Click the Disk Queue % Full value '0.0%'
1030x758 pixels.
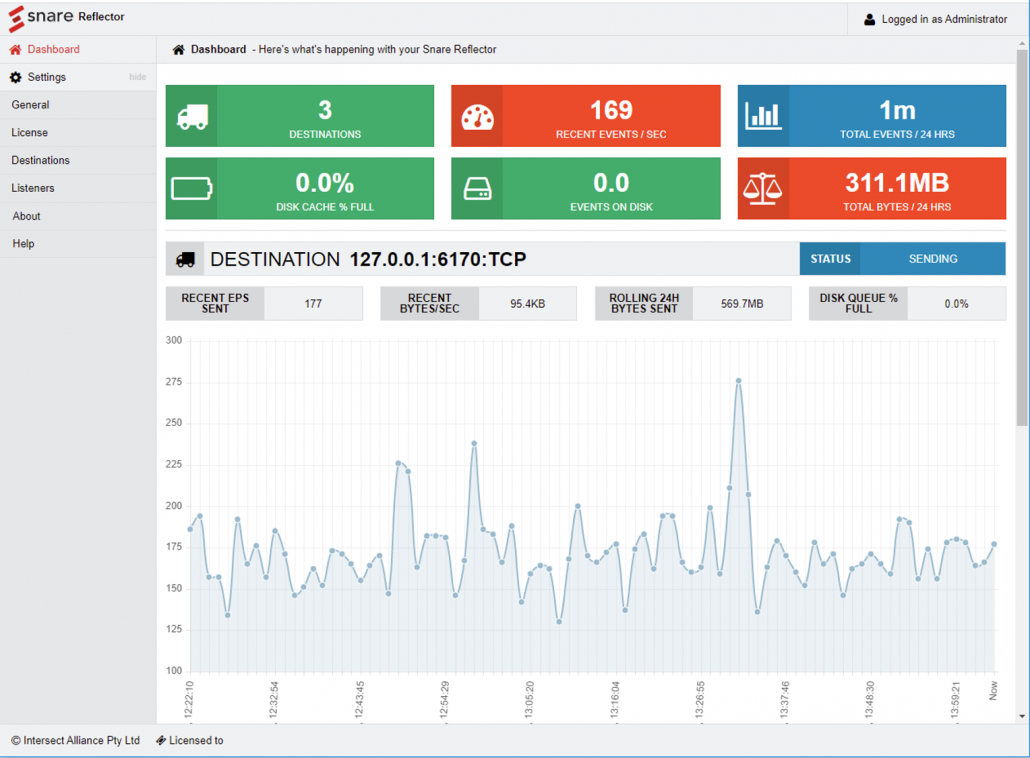(x=956, y=304)
